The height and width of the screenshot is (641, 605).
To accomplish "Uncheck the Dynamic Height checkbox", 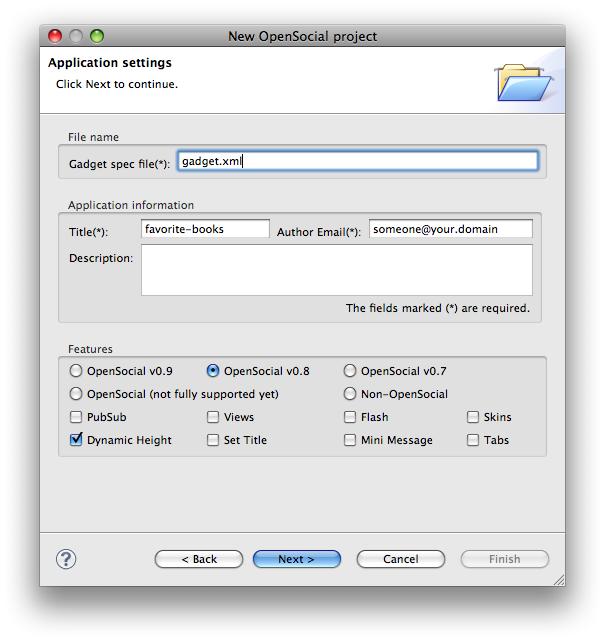I will [x=76, y=439].
